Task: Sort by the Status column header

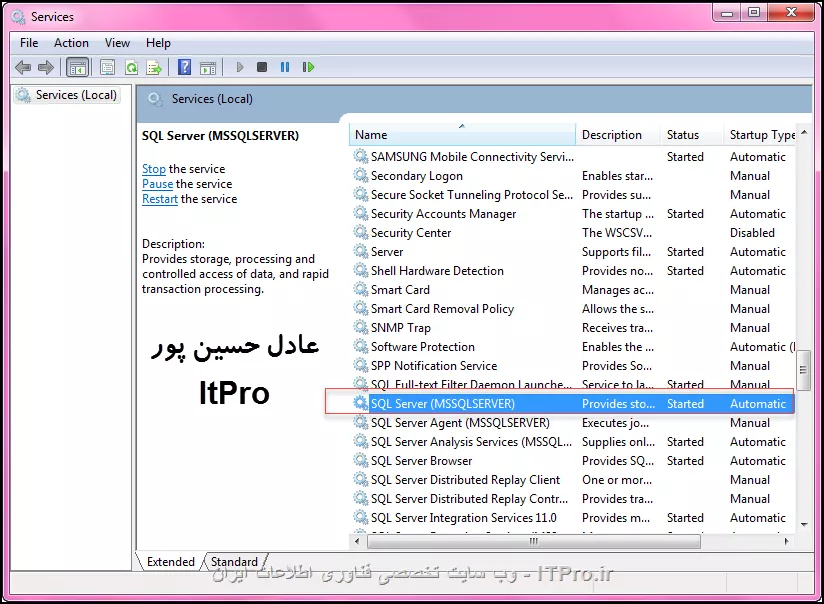Action: [692, 135]
